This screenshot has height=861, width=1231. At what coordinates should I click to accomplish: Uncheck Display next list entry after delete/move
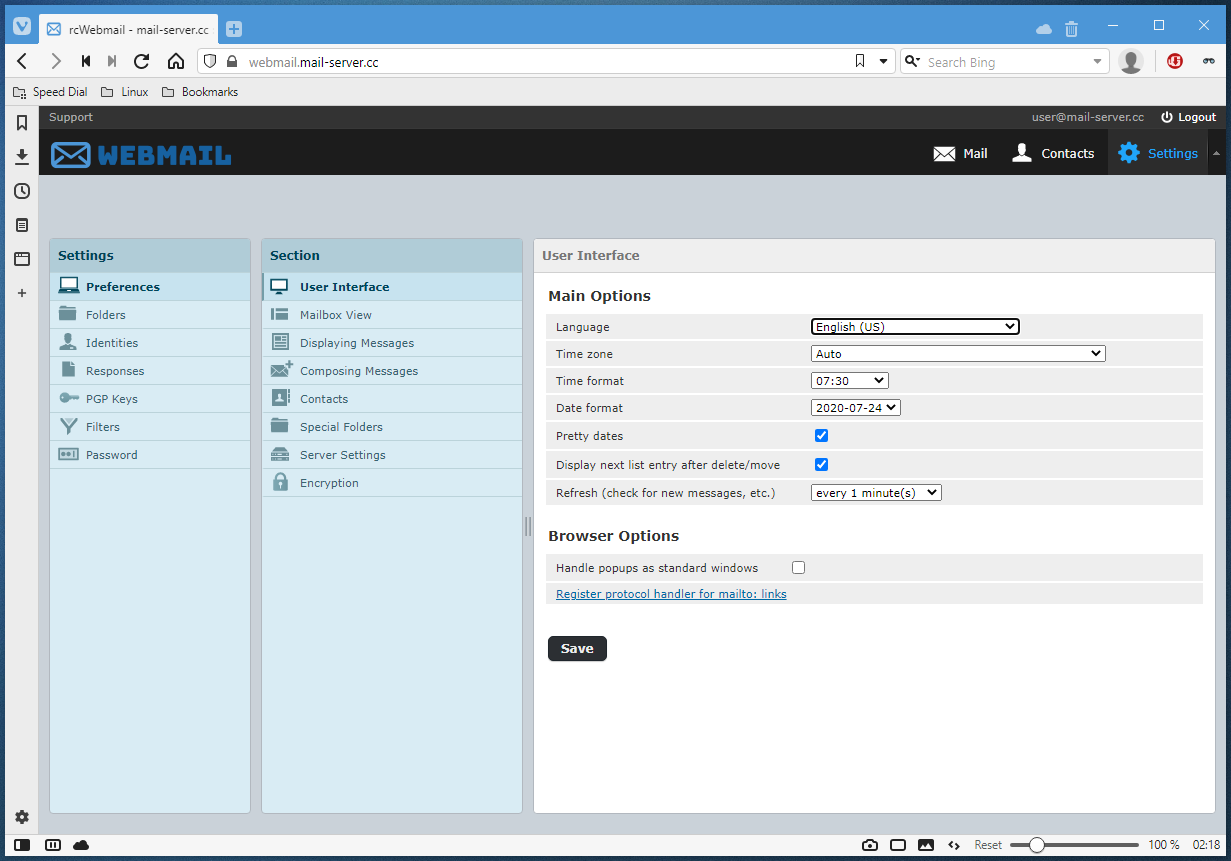[822, 464]
